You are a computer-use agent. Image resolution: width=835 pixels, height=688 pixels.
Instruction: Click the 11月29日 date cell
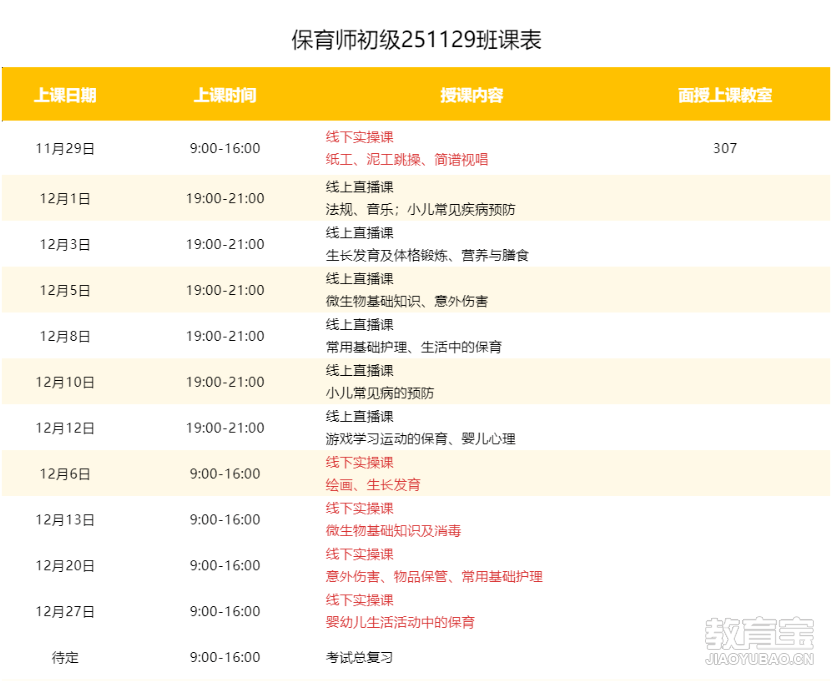pyautogui.click(x=65, y=148)
